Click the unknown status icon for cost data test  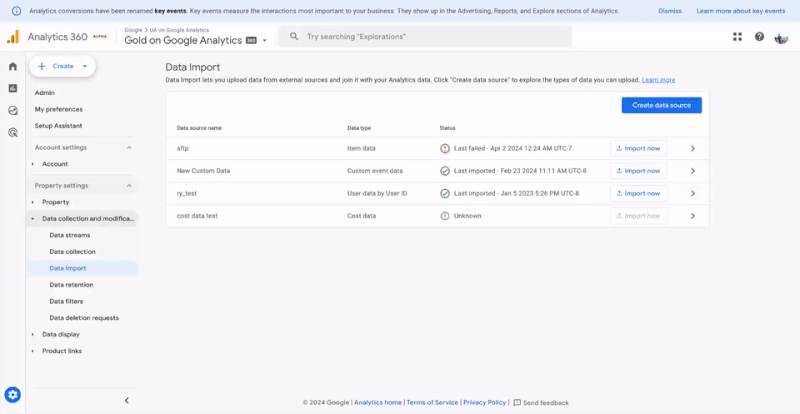click(445, 216)
